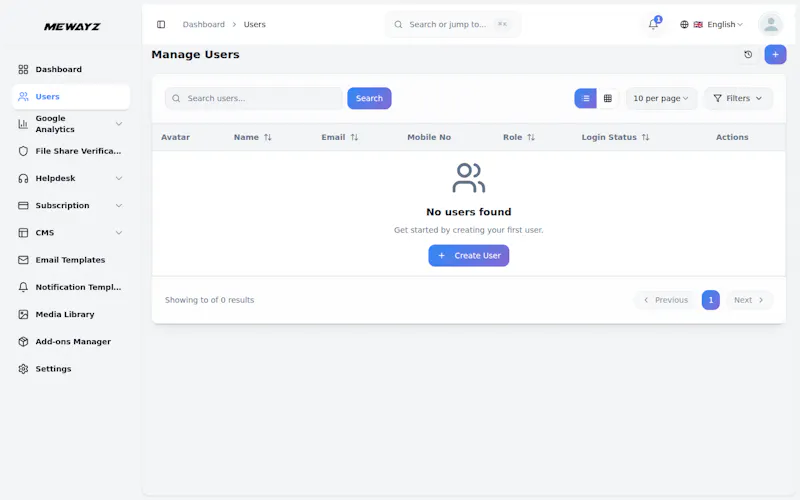
Task: Open Settings in the sidebar
Action: pos(71,369)
